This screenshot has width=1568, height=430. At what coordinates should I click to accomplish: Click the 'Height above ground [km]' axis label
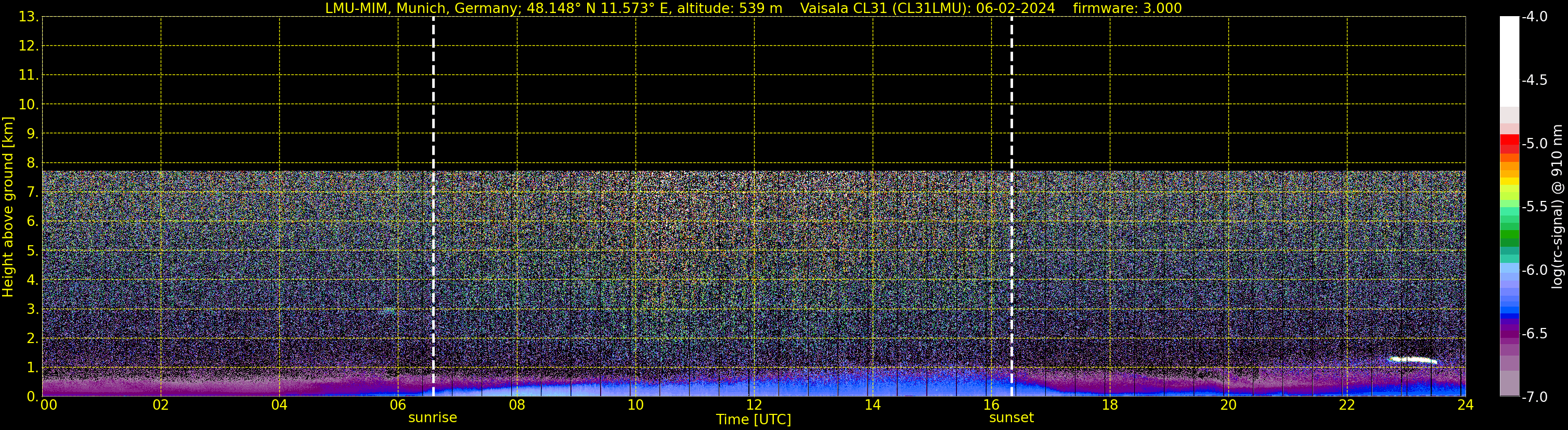coord(8,207)
